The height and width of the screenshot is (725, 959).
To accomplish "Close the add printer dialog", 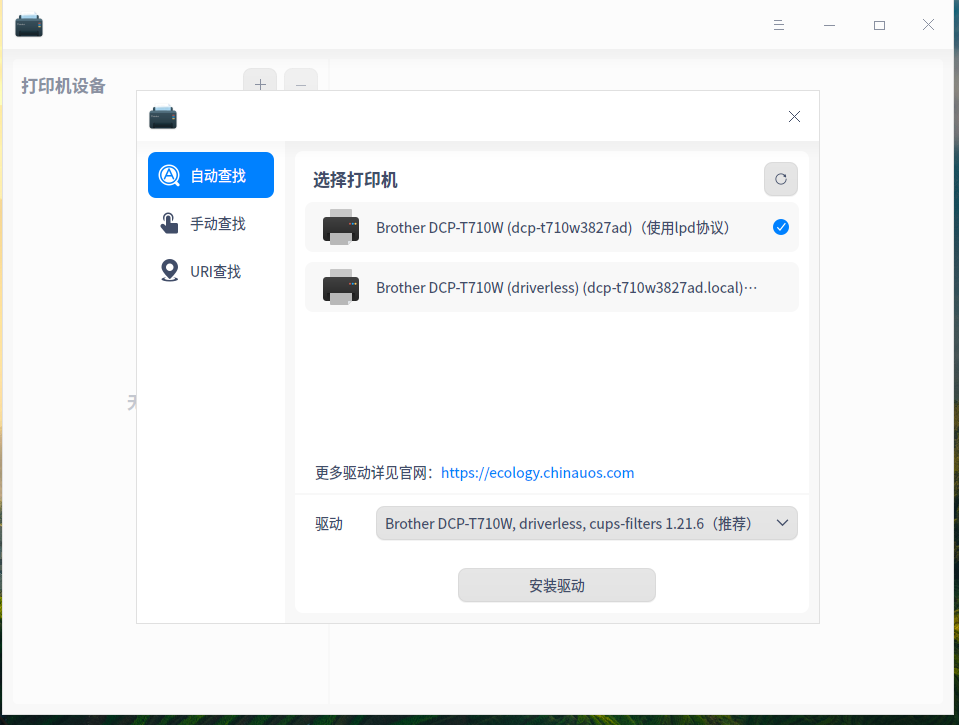I will tap(794, 117).
